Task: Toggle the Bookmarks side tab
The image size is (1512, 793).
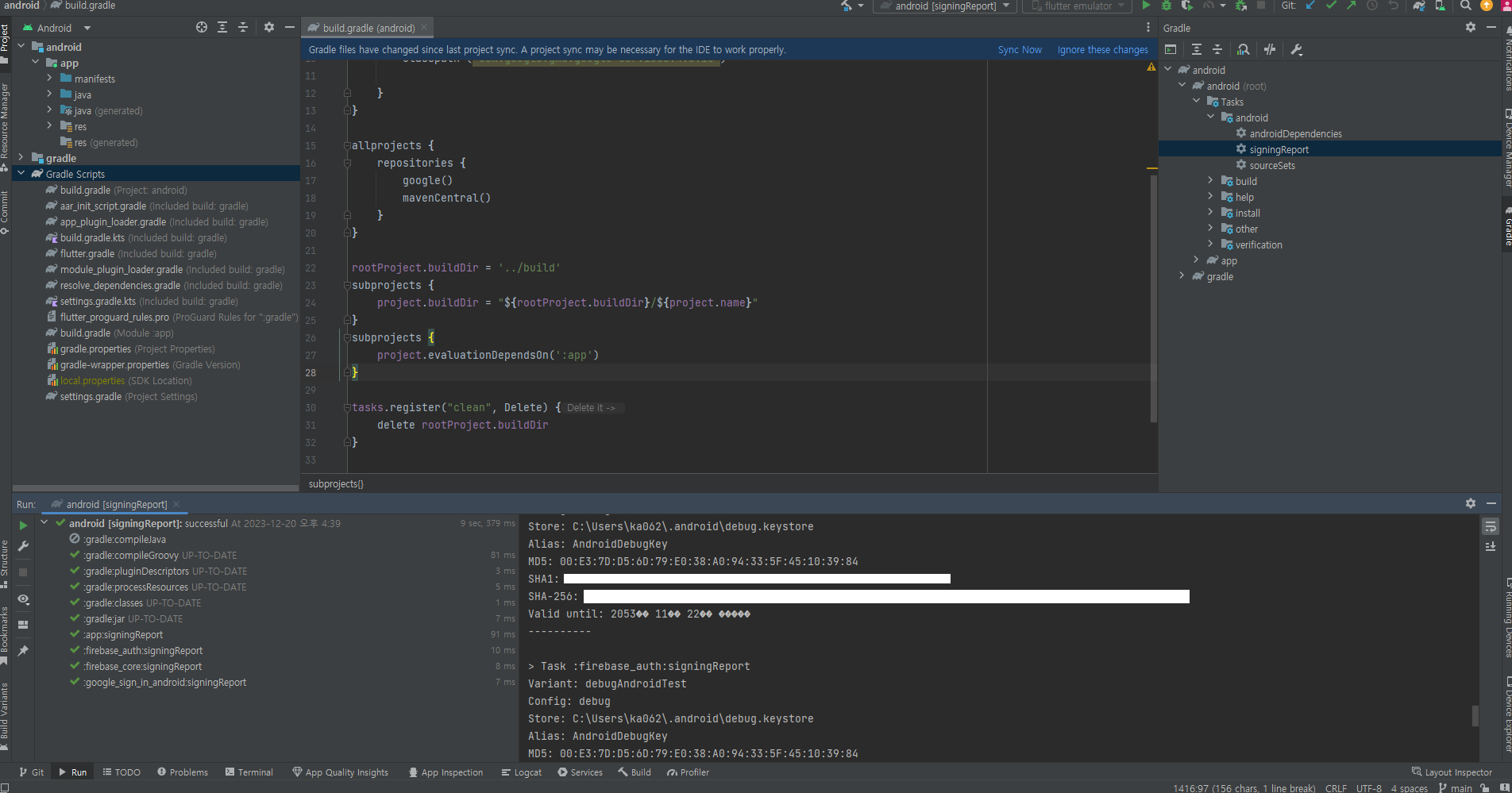Action: 5,635
